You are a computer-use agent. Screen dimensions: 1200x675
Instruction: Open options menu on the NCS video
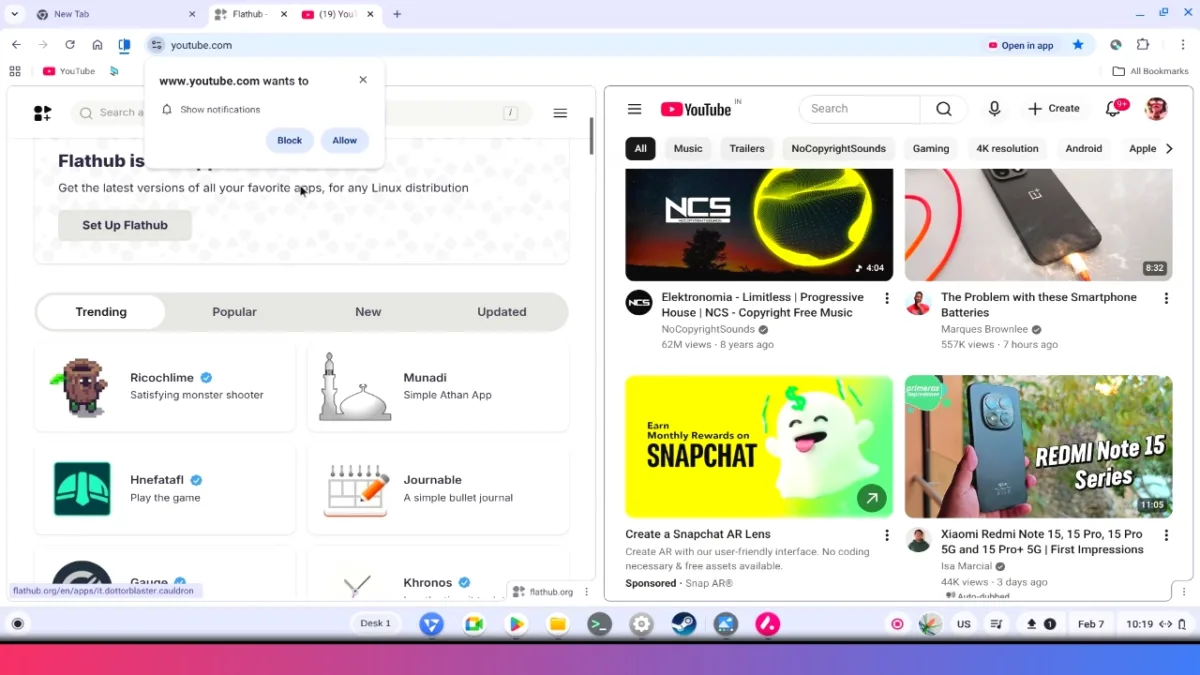click(886, 297)
